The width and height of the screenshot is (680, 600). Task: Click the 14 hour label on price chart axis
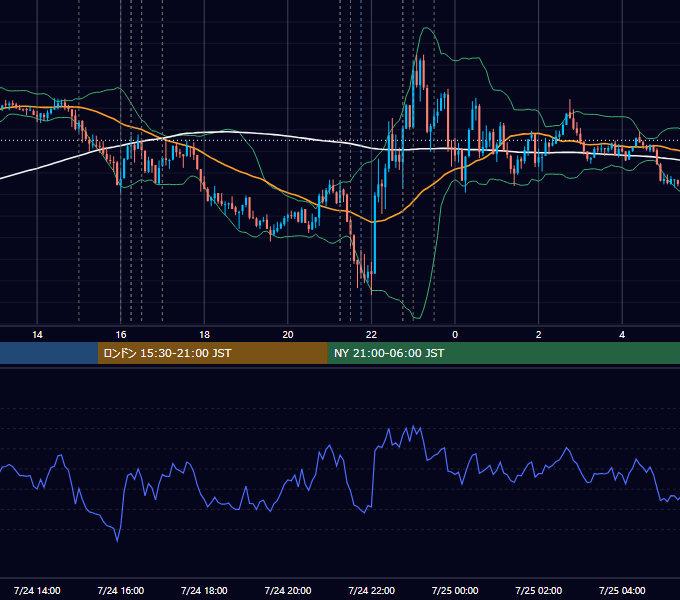coord(37,334)
